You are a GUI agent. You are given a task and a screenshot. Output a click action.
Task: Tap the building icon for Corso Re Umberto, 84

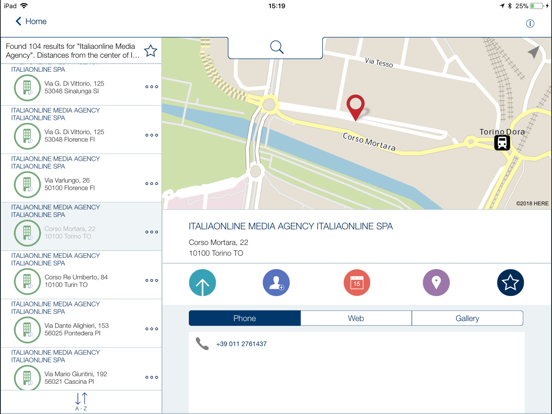pyautogui.click(x=27, y=281)
